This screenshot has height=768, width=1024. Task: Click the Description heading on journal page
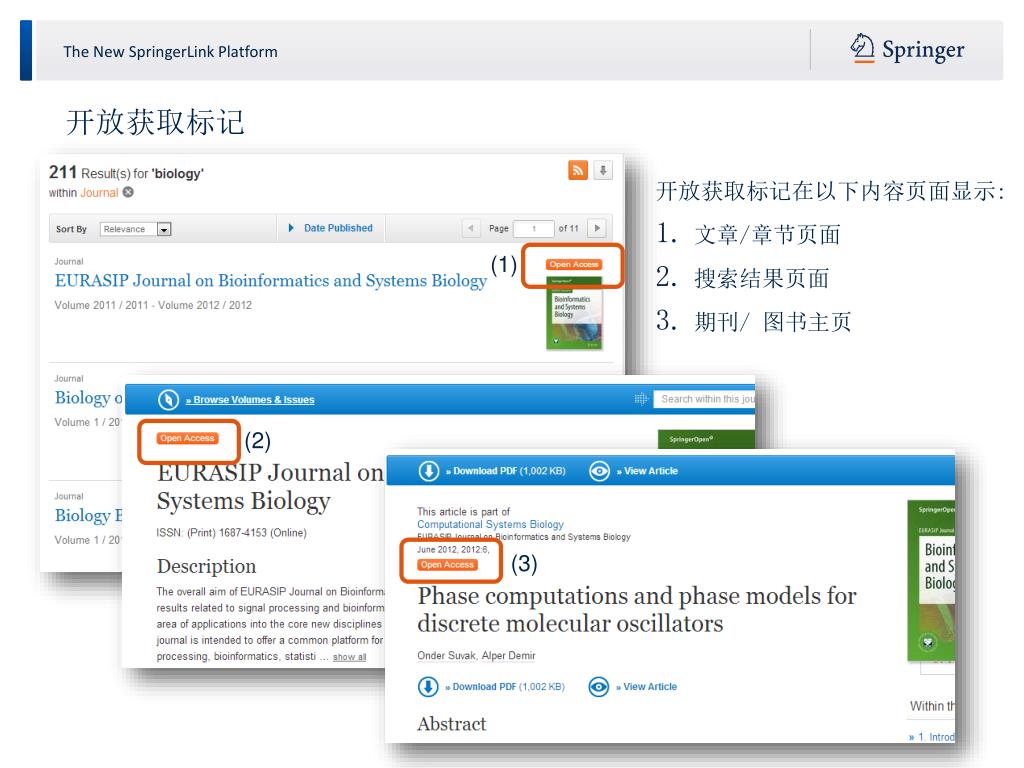pyautogui.click(x=206, y=566)
